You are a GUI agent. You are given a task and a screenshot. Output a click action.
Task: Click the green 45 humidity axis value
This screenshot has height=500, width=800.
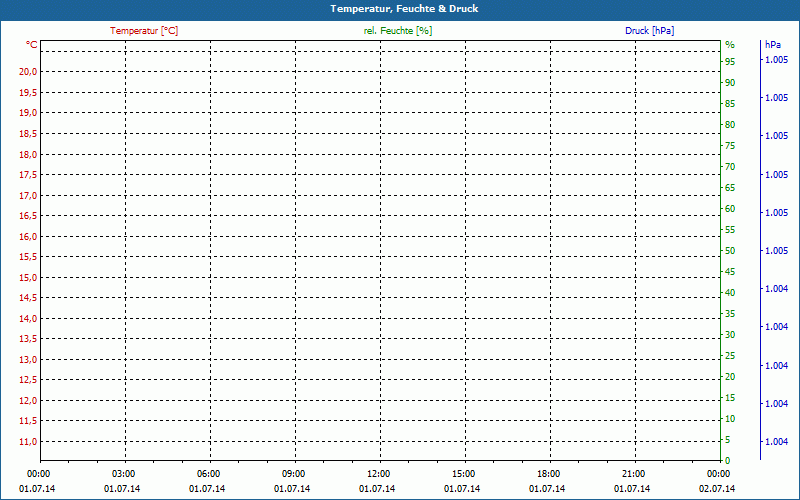[x=730, y=272]
